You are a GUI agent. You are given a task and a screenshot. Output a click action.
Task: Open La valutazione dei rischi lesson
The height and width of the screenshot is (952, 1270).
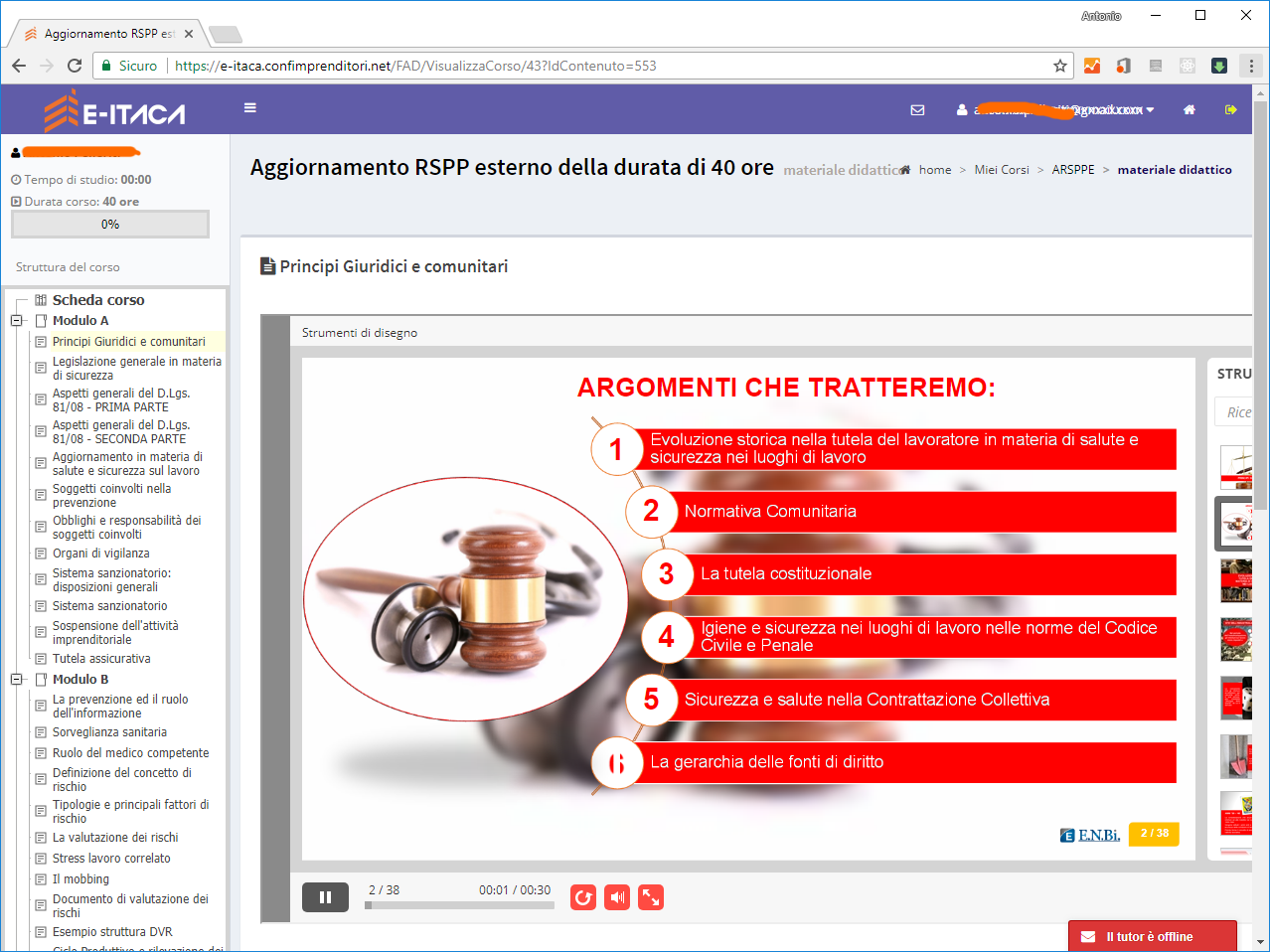[115, 838]
